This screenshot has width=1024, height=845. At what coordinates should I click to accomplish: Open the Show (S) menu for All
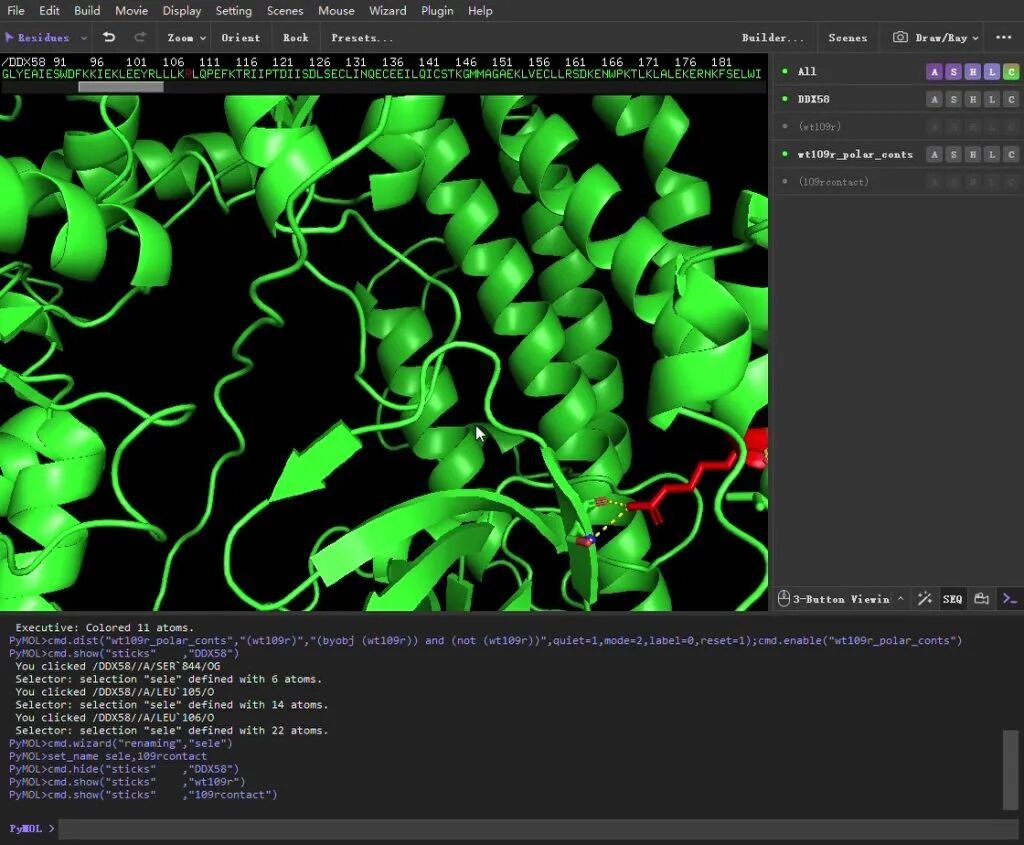point(953,72)
